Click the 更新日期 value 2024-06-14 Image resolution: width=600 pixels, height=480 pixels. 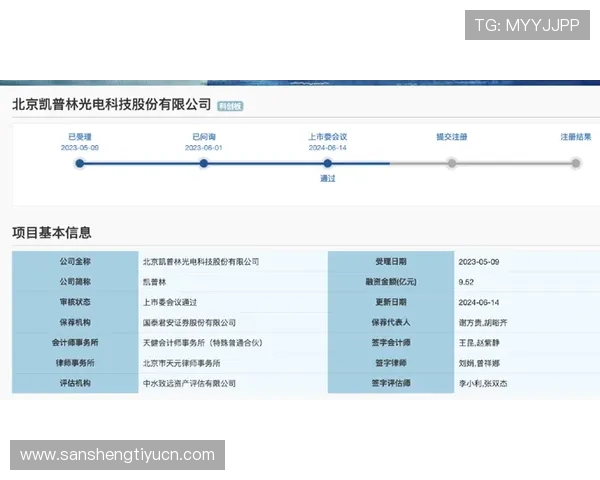click(x=479, y=302)
